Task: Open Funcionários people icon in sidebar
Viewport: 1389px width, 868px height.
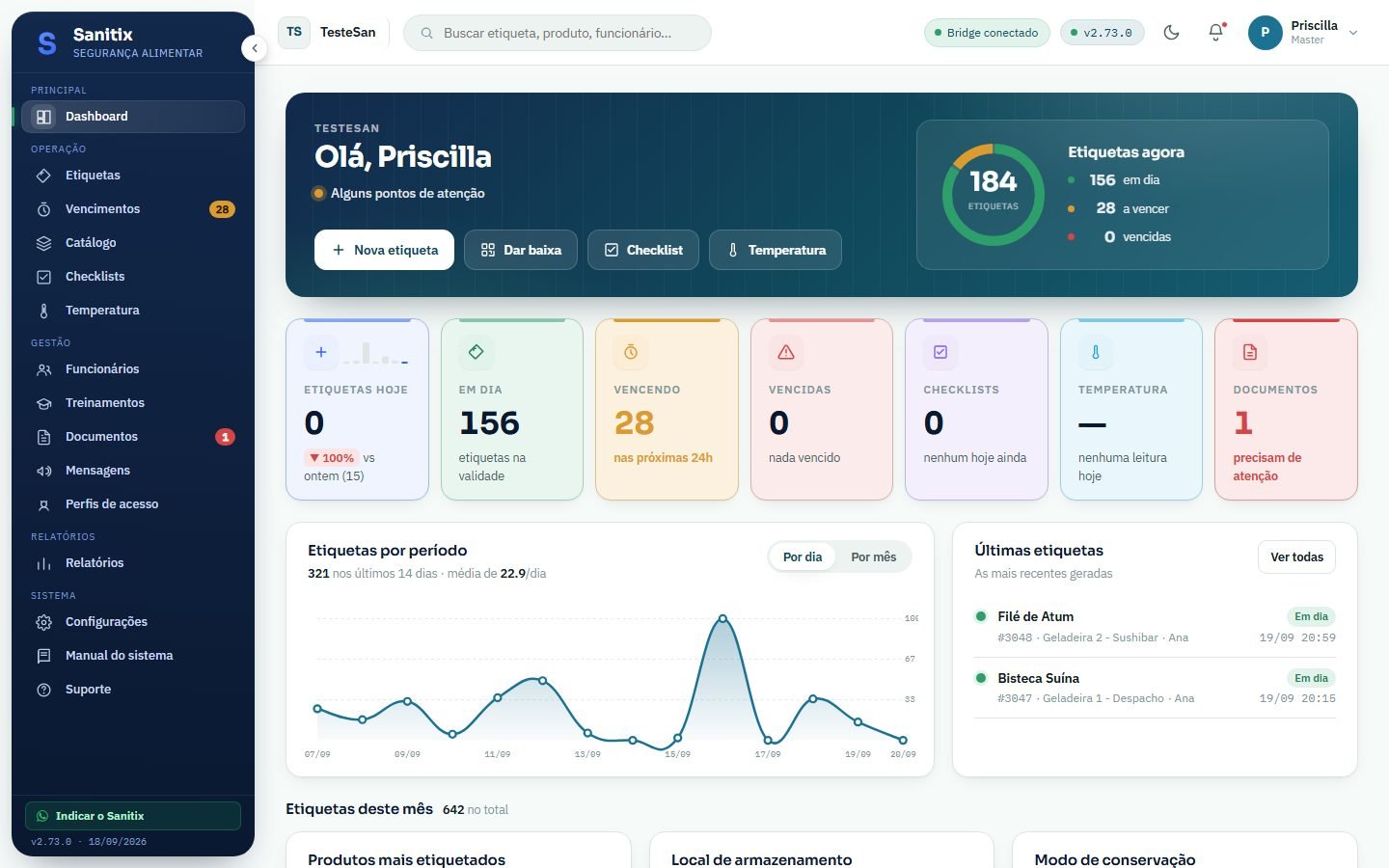Action: [x=43, y=369]
